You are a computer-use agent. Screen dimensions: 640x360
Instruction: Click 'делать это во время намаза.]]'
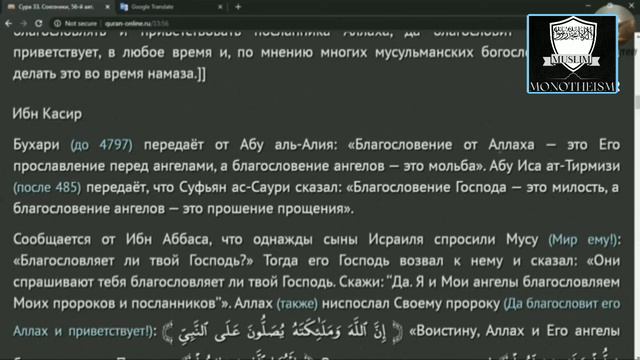point(109,74)
